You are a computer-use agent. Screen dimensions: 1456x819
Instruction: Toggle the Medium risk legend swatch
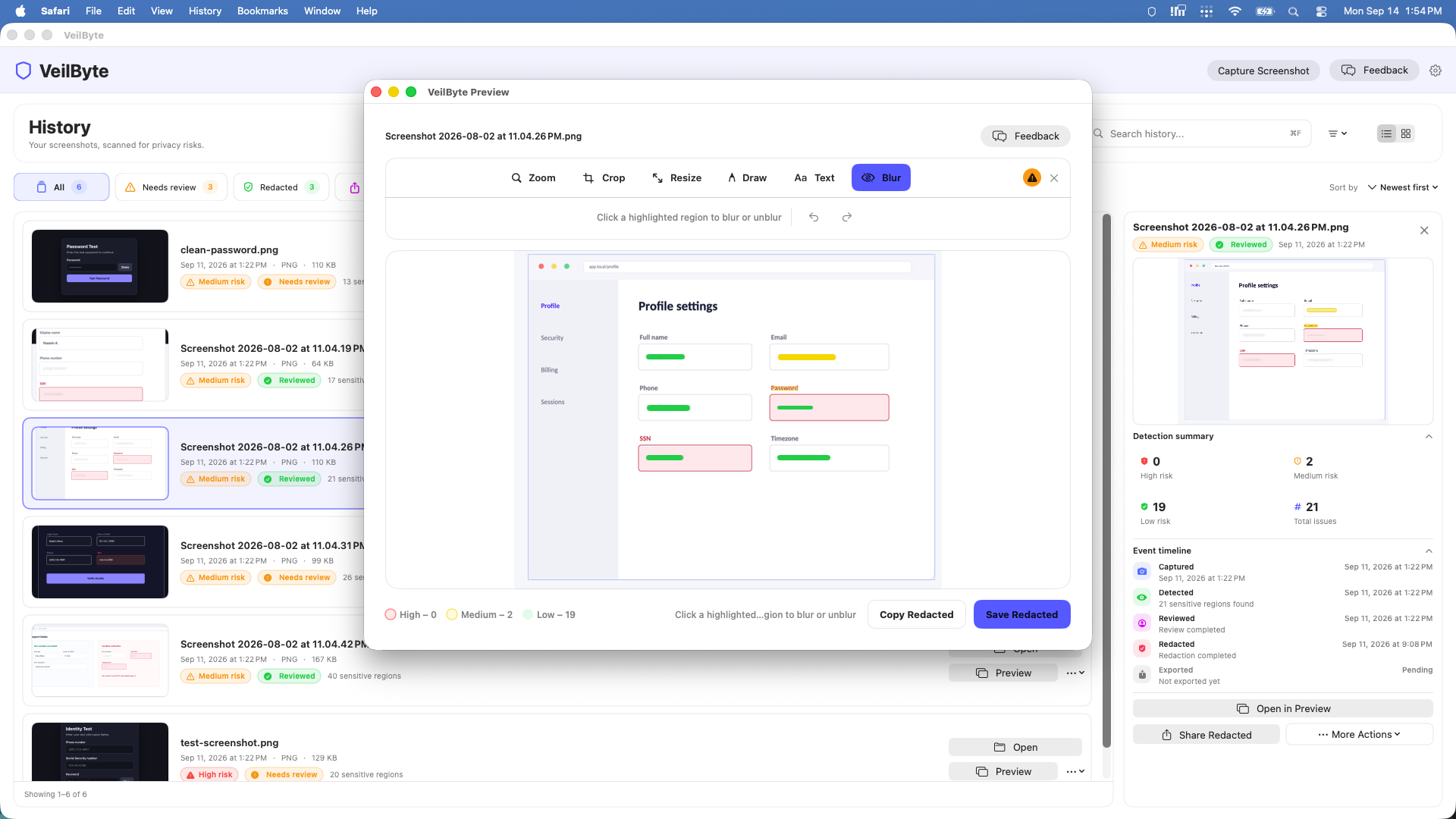[452, 614]
